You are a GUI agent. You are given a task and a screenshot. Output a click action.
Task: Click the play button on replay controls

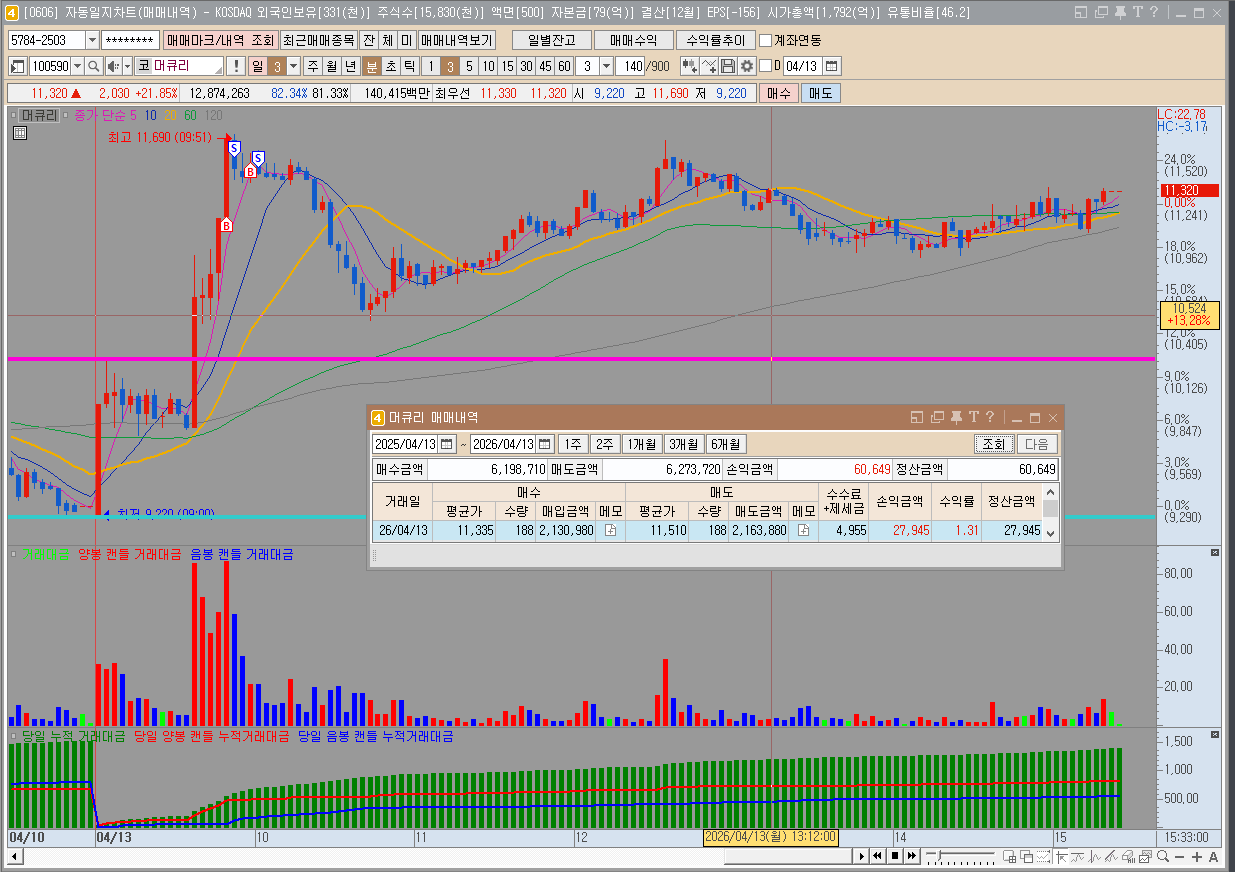(862, 857)
